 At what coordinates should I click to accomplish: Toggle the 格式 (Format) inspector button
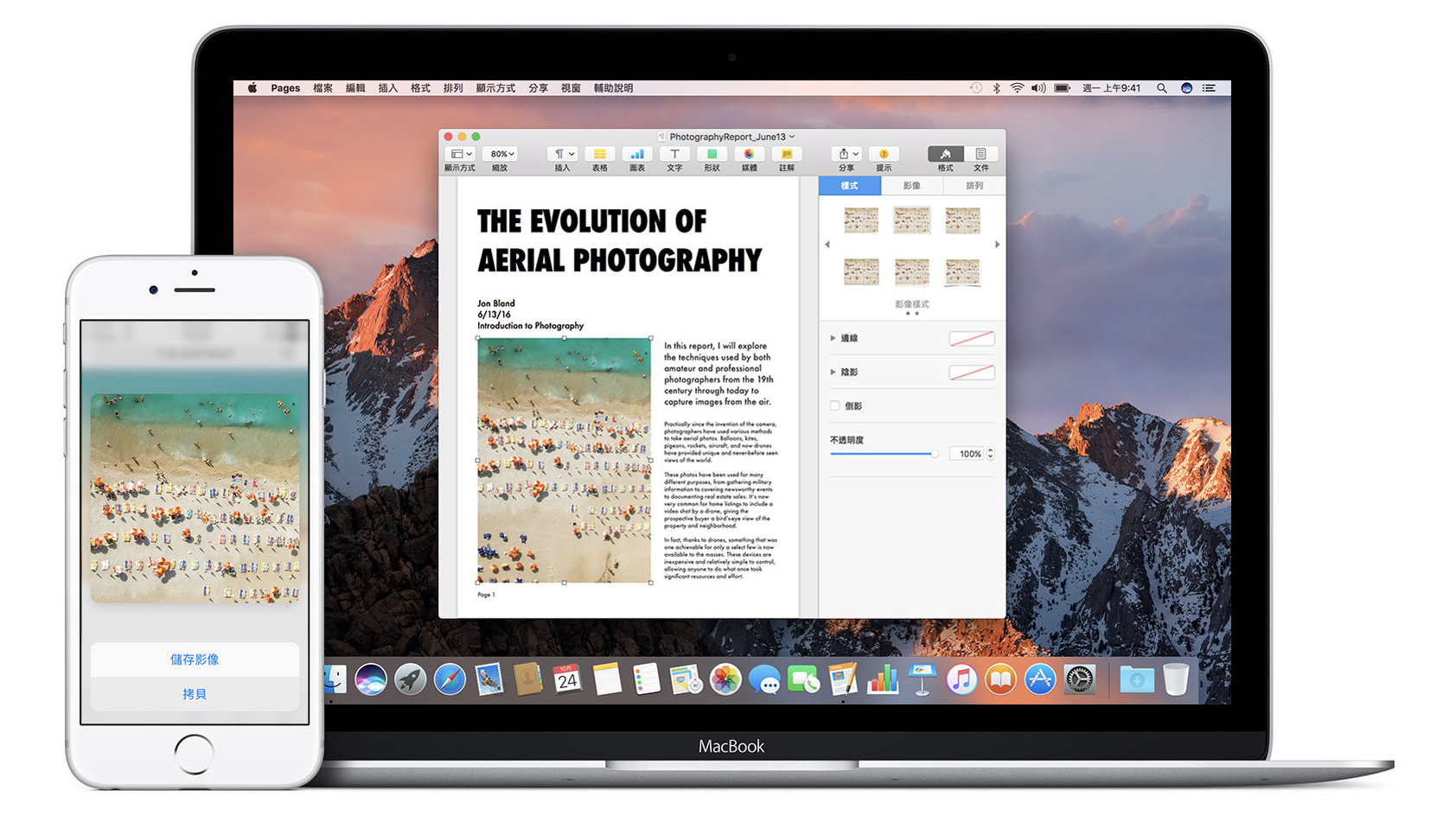pyautogui.click(x=945, y=155)
